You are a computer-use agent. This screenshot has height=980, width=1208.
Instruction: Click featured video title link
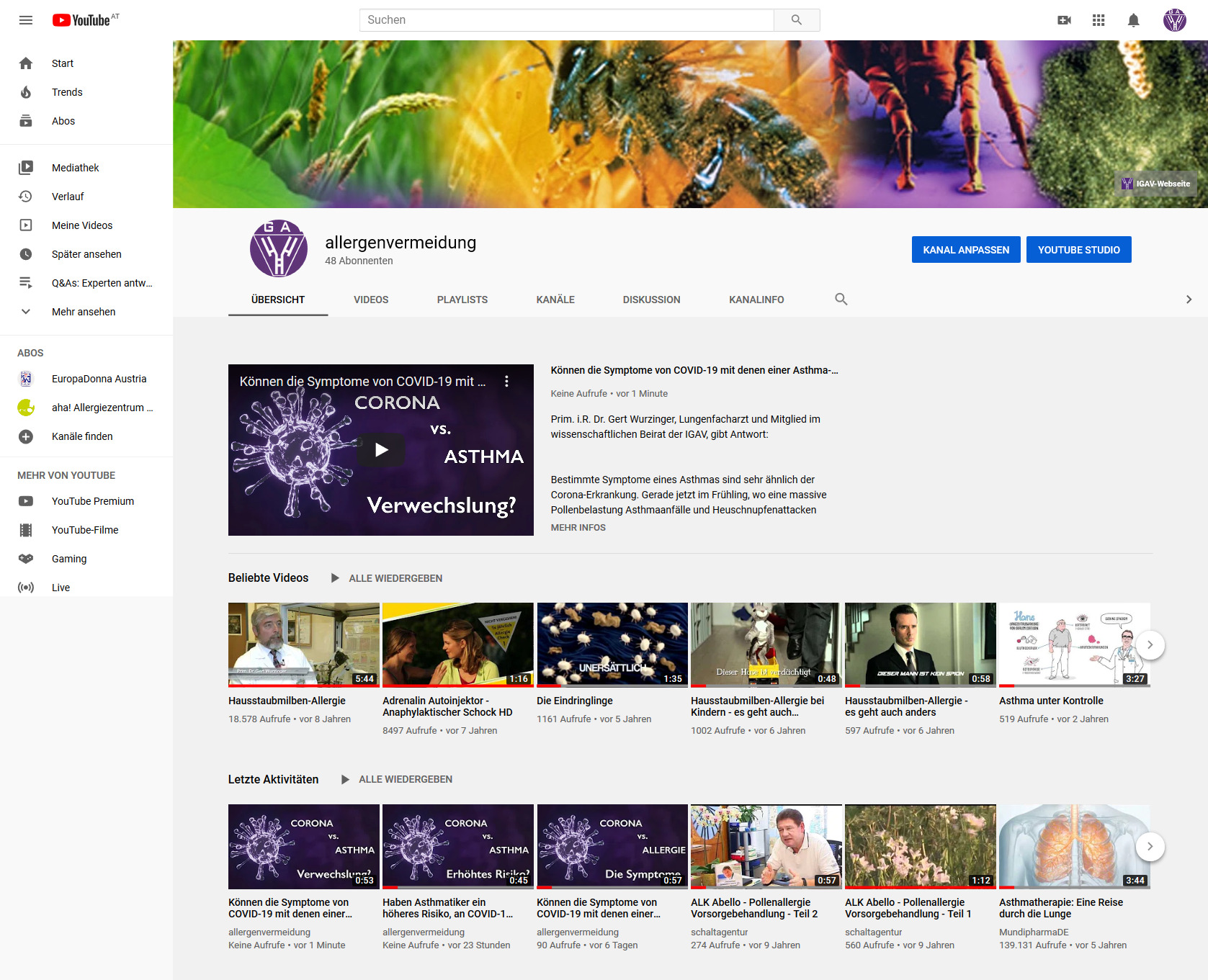(694, 370)
